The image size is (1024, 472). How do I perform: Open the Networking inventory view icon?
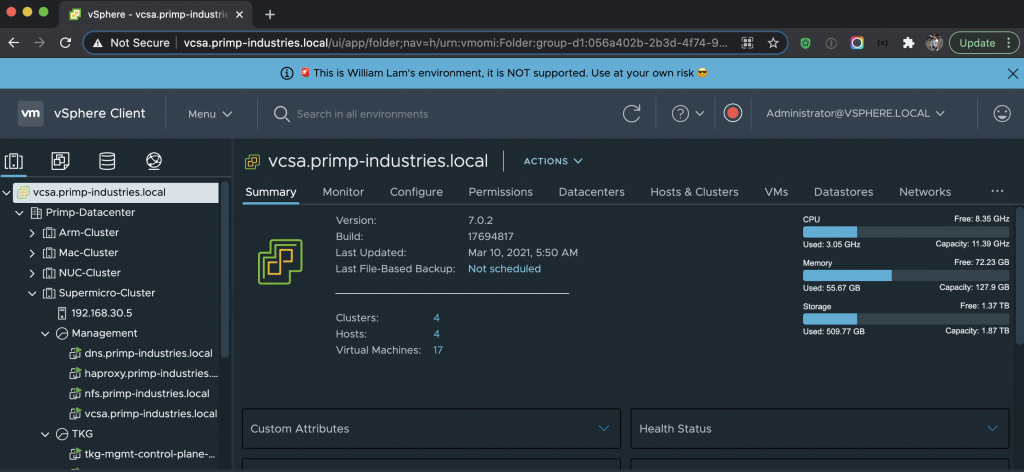pos(153,161)
